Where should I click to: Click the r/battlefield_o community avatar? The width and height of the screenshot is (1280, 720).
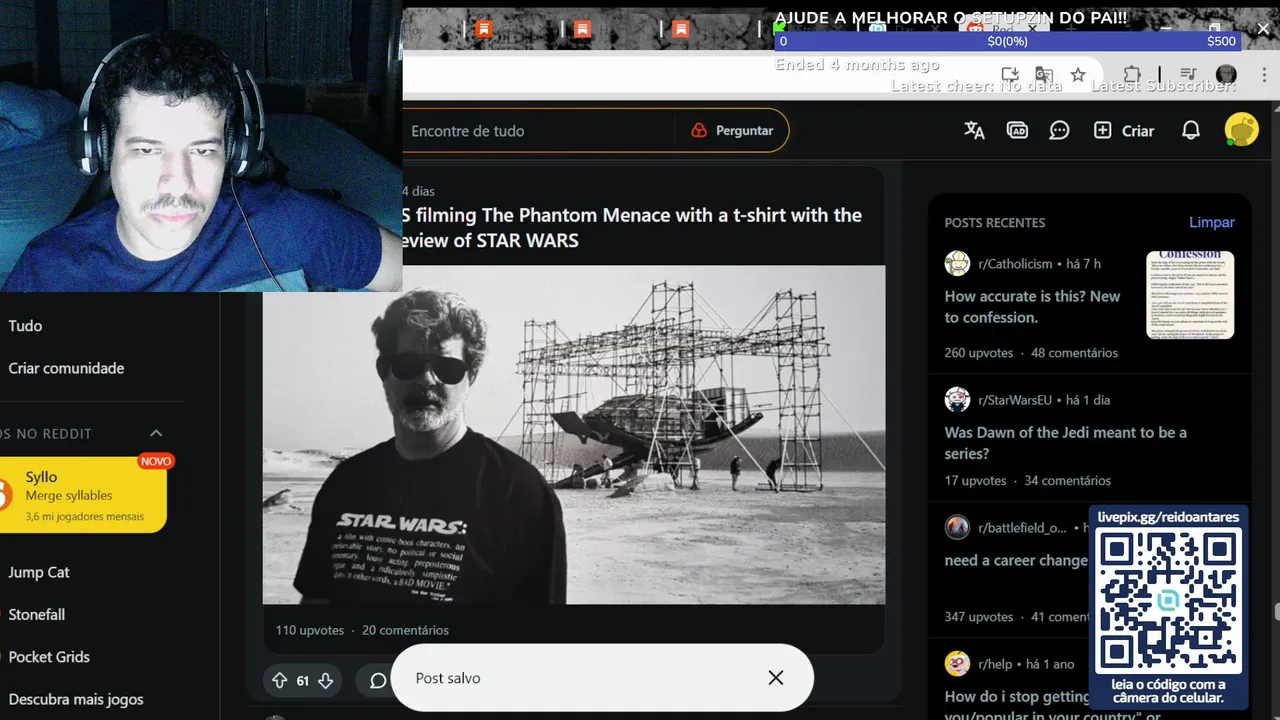pyautogui.click(x=957, y=527)
